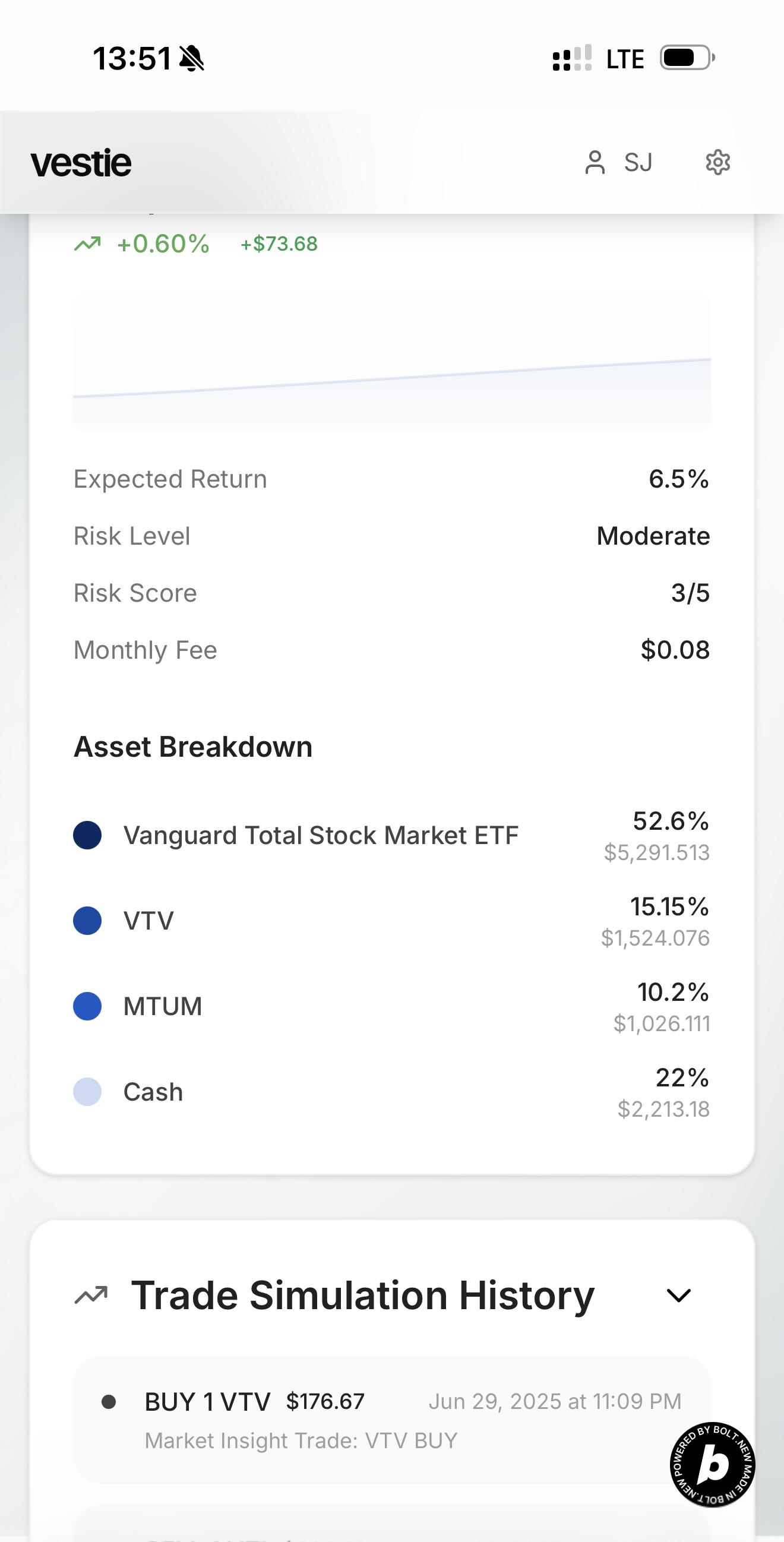Tap the battery status icon
Image resolution: width=784 pixels, height=1542 pixels.
click(687, 58)
